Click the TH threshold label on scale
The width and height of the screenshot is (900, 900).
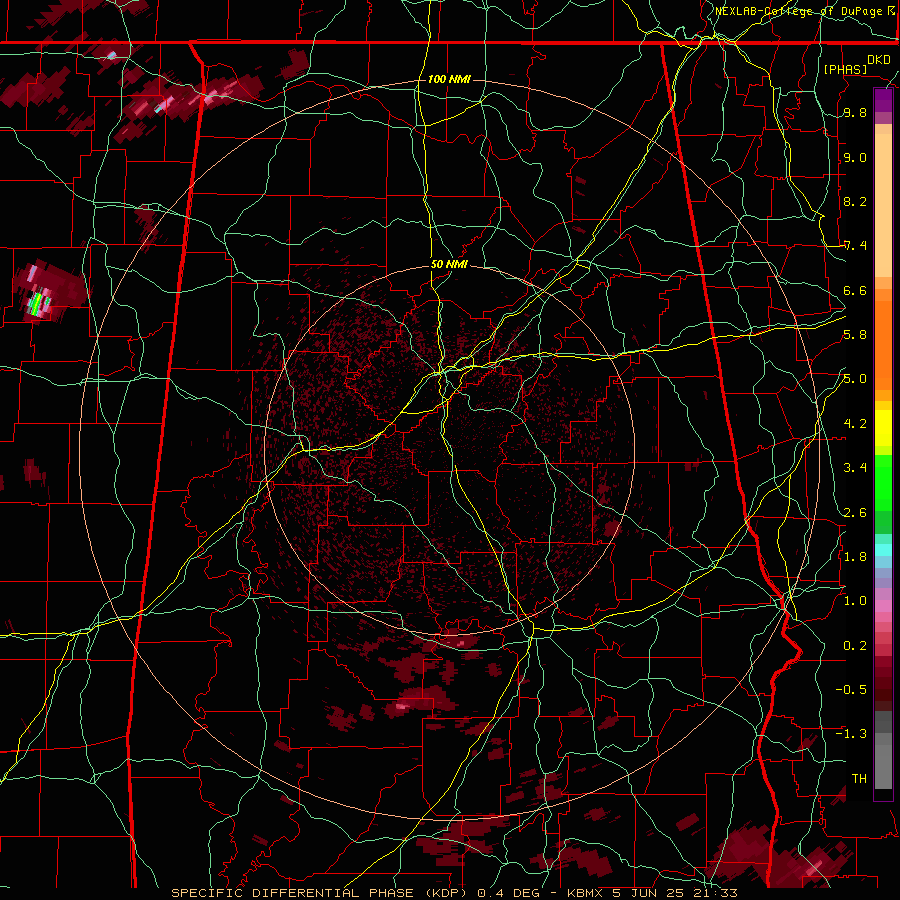point(859,779)
